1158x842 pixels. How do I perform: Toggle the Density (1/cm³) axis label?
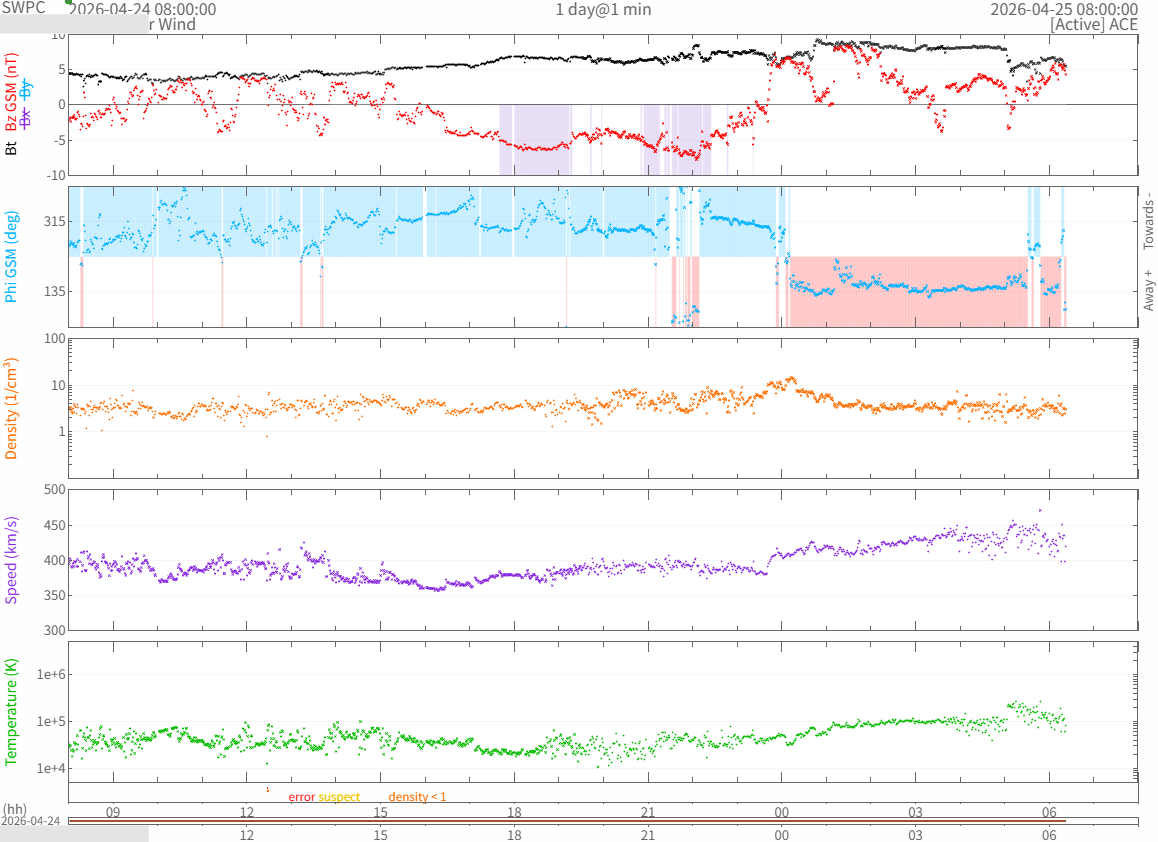coord(11,408)
